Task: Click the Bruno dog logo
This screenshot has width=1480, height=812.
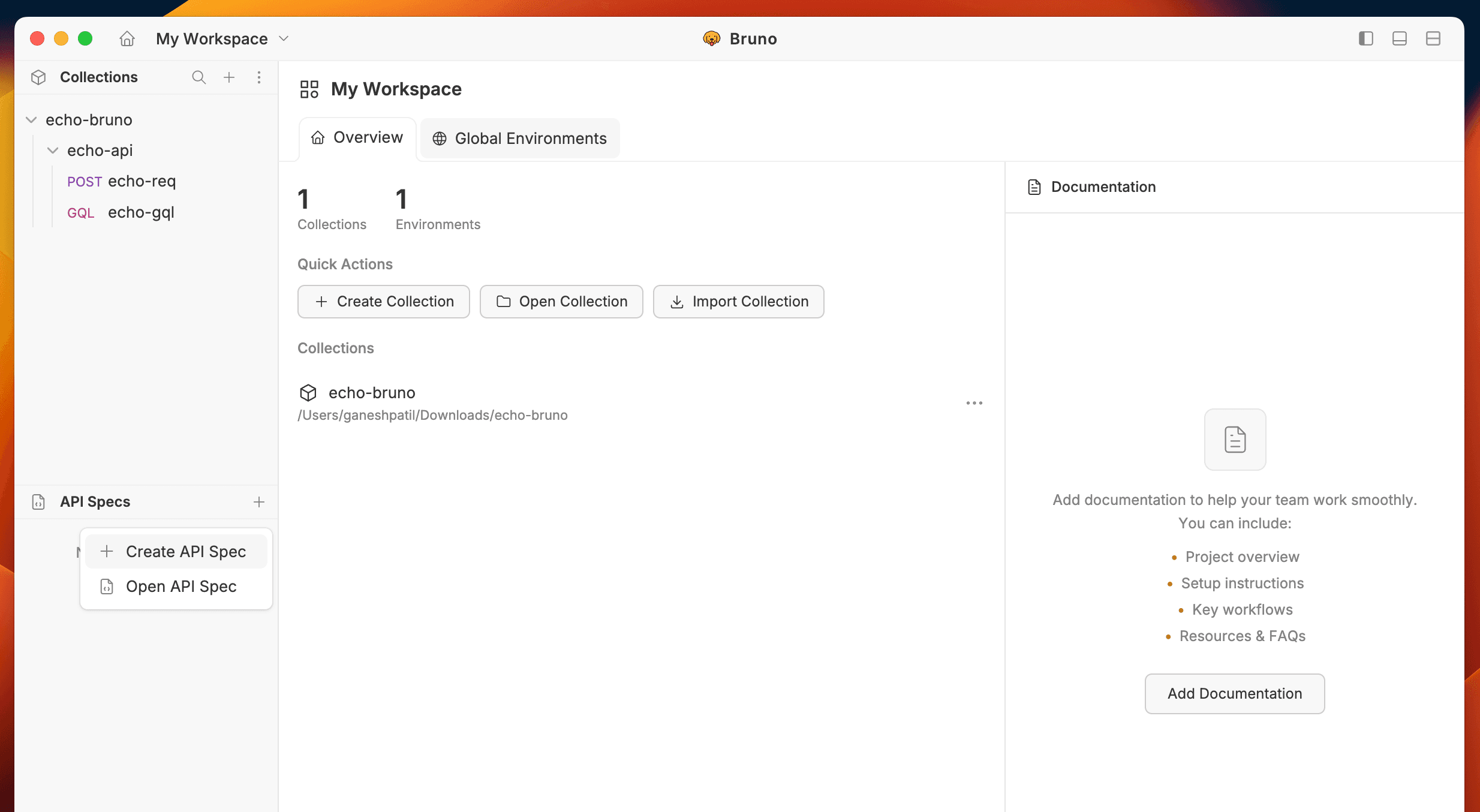Action: [x=711, y=39]
